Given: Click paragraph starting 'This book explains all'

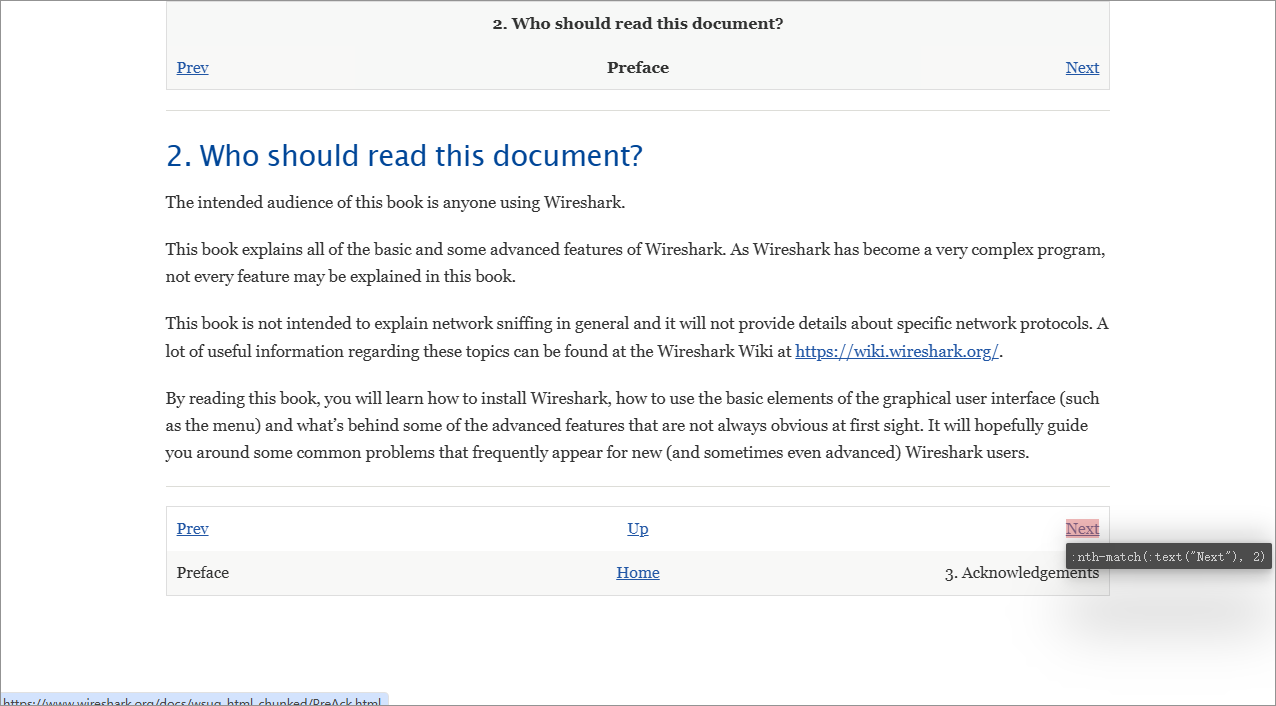Looking at the screenshot, I should (636, 263).
